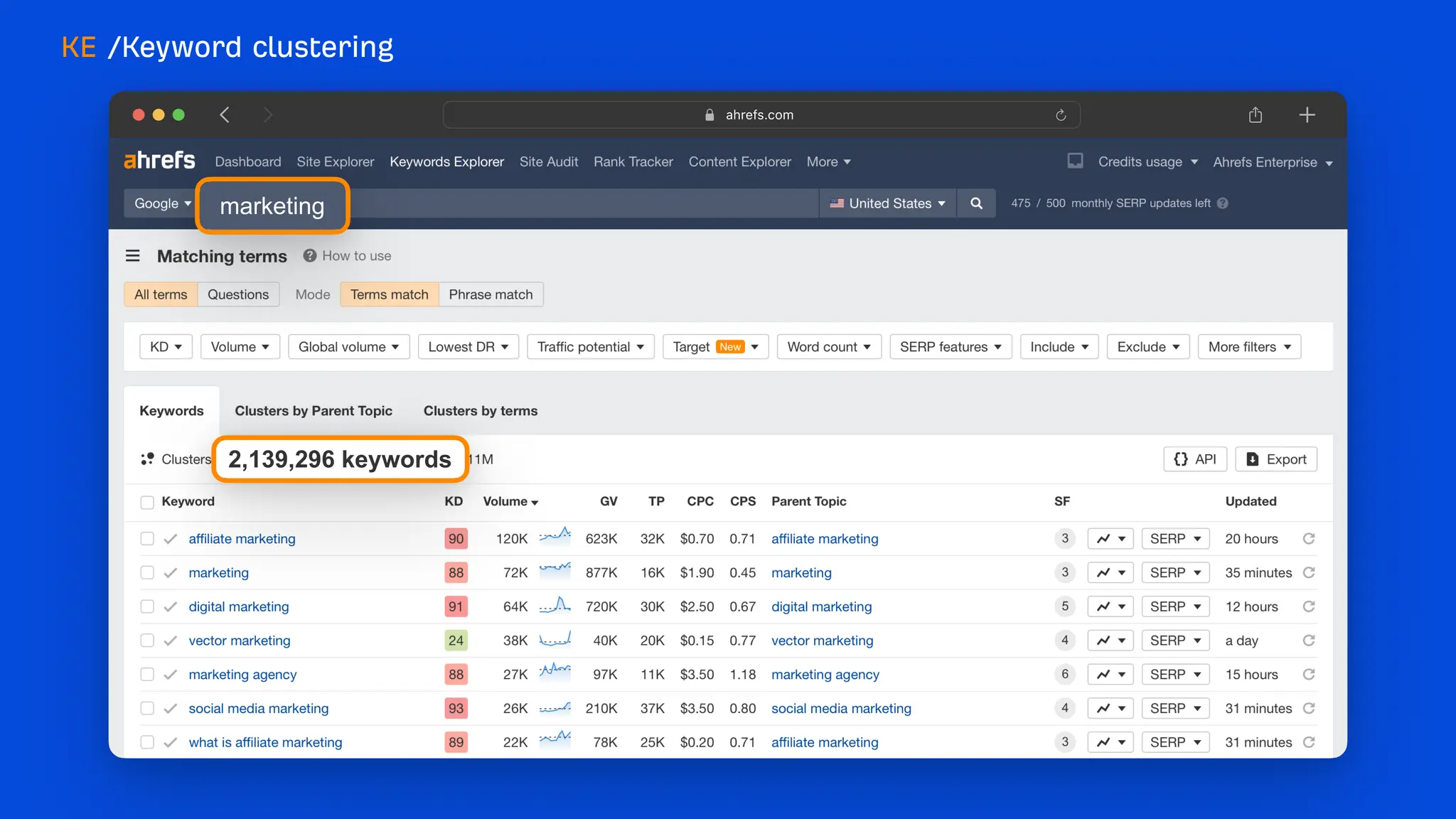Viewport: 1456px width, 819px height.
Task: Click the search magnifier button
Action: tap(977, 203)
